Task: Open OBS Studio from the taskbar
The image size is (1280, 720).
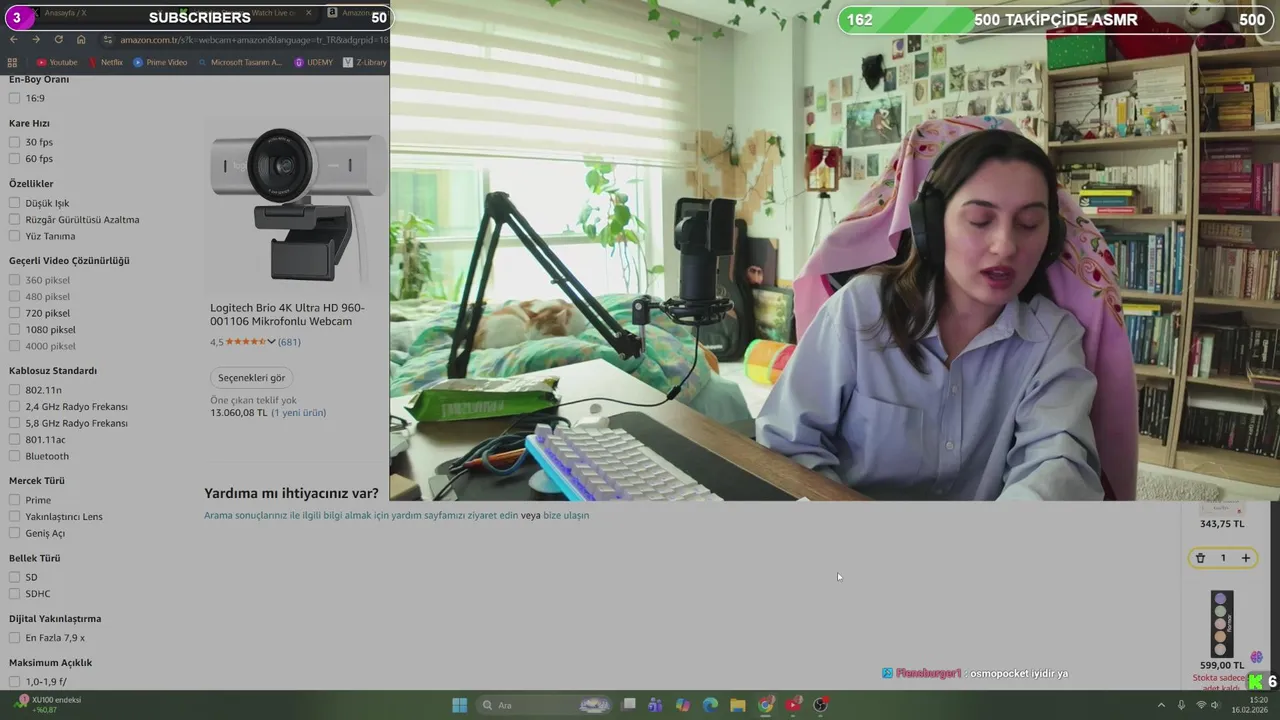Action: pos(821,705)
